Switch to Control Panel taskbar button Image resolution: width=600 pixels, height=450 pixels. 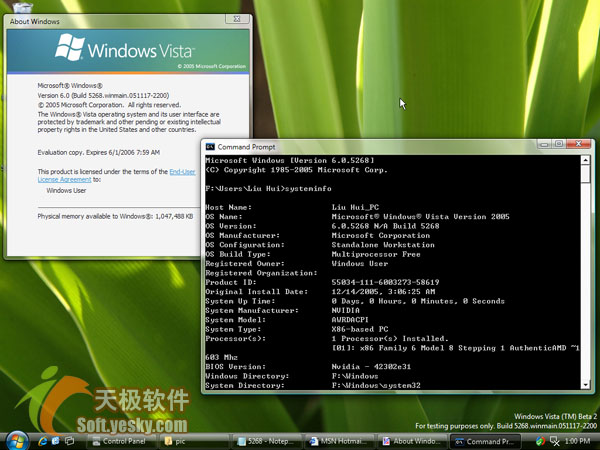122,442
